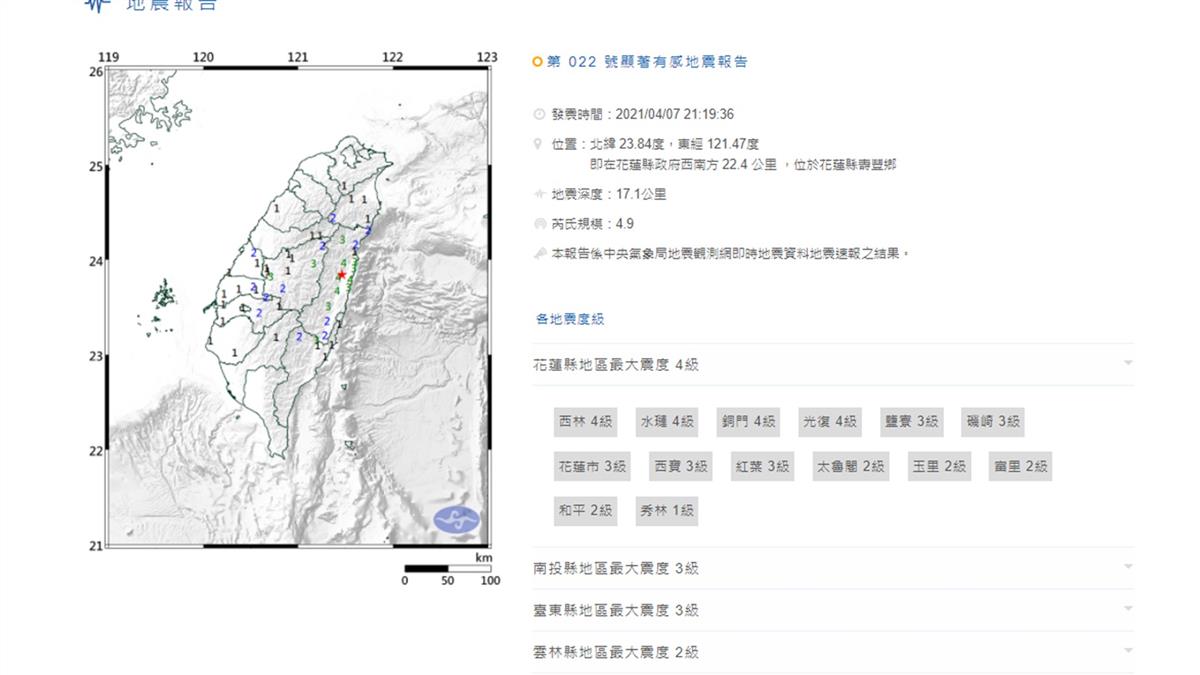Screen dimensions: 1200x675
Task: Click the location pin icon beside 位置
Action: click(x=540, y=144)
